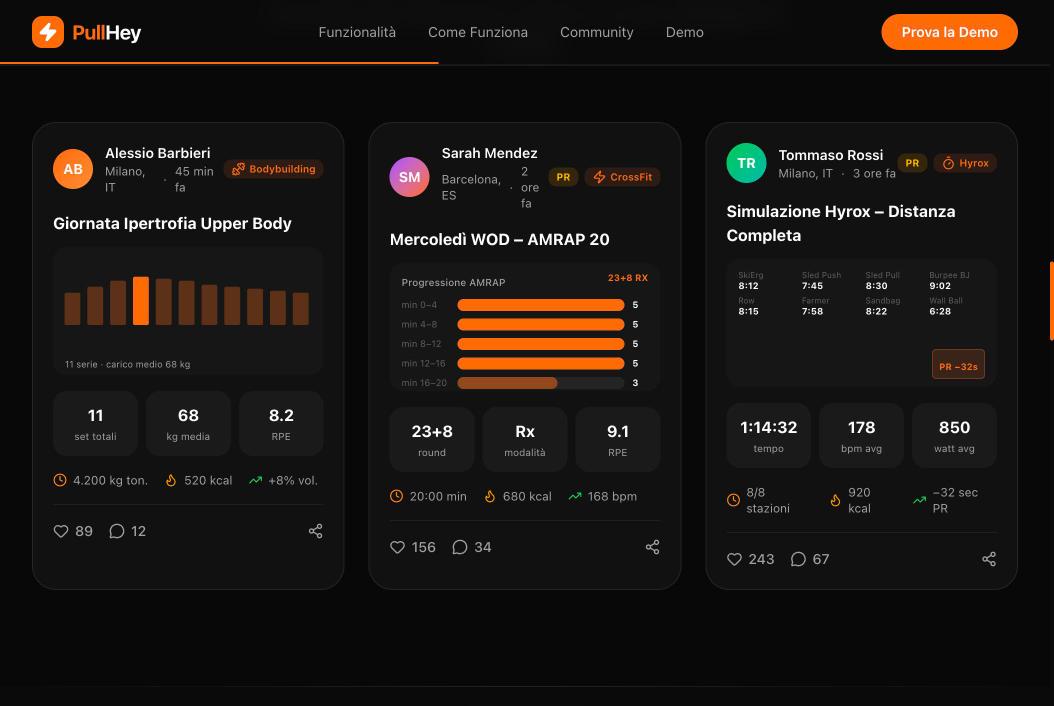Screen dimensions: 1054x706
Task: Share Alessio Barbieri's Upper Body workout
Action: point(315,531)
